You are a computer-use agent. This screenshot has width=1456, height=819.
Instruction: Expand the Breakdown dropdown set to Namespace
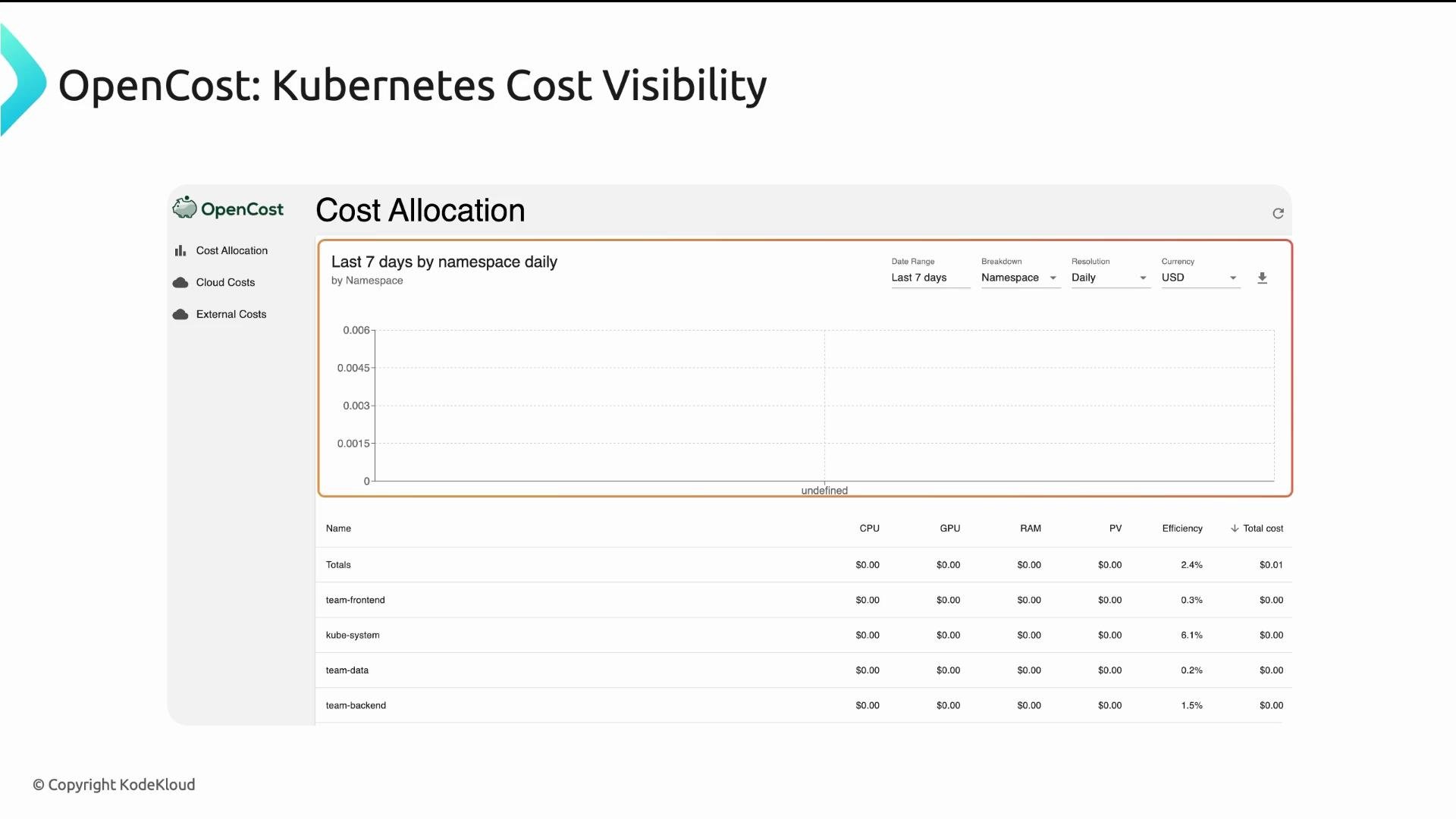pos(1020,278)
